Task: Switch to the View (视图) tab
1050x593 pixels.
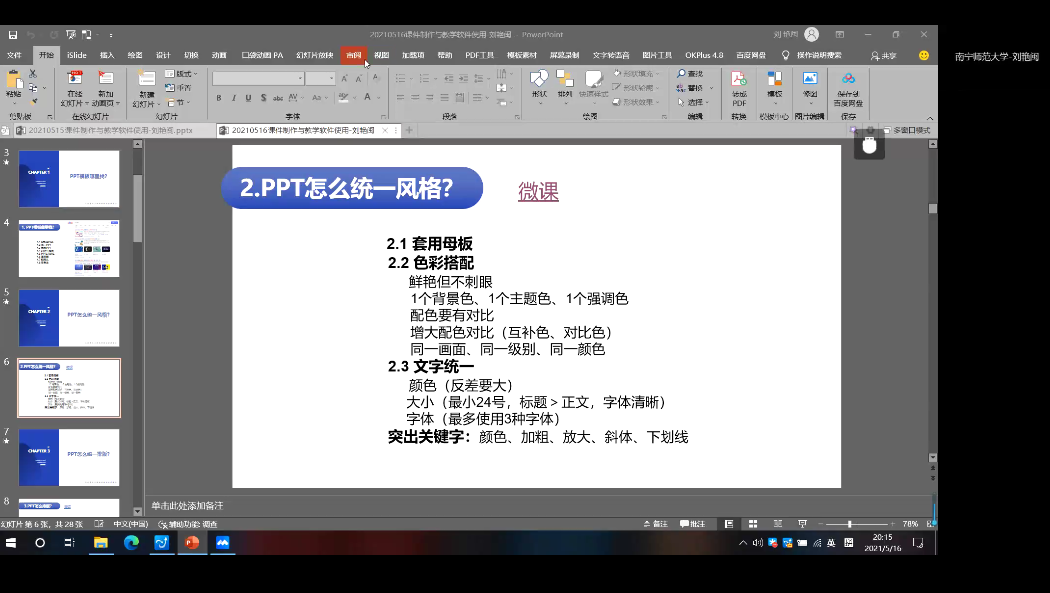Action: (382, 56)
